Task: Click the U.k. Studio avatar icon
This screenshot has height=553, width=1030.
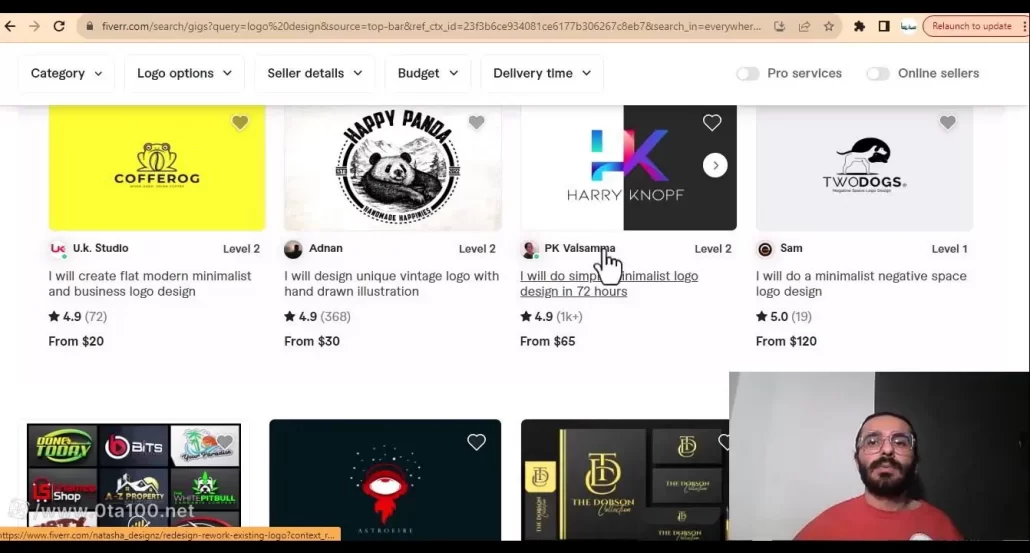Action: (58, 249)
